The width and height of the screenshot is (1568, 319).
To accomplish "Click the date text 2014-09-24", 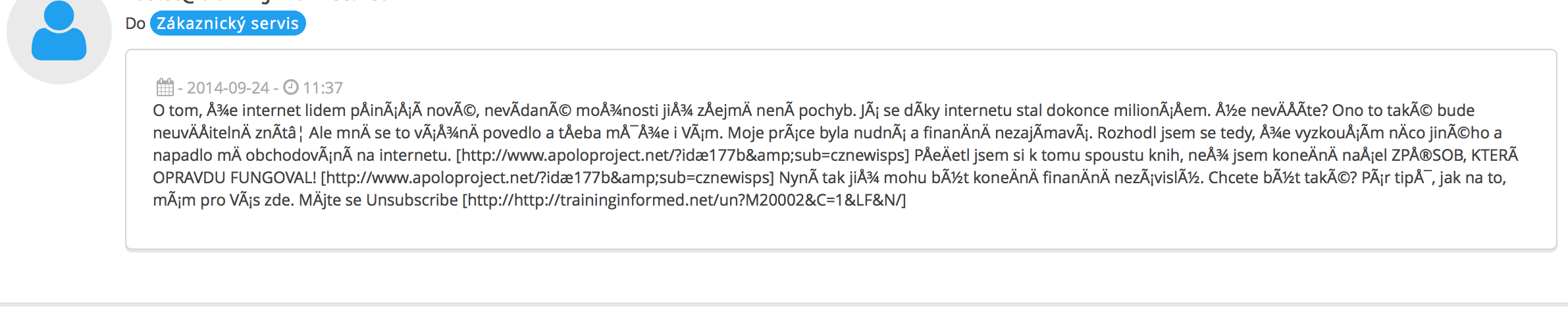I will (228, 88).
